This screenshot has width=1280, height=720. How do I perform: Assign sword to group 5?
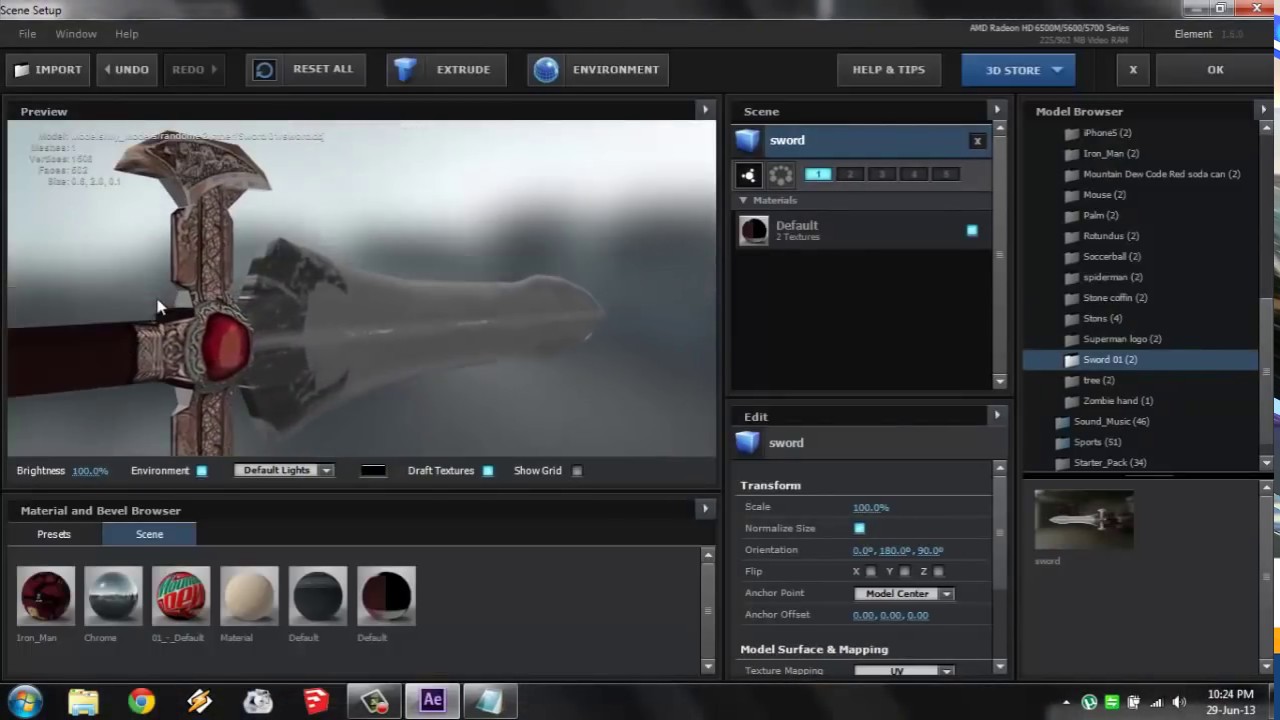pyautogui.click(x=946, y=174)
